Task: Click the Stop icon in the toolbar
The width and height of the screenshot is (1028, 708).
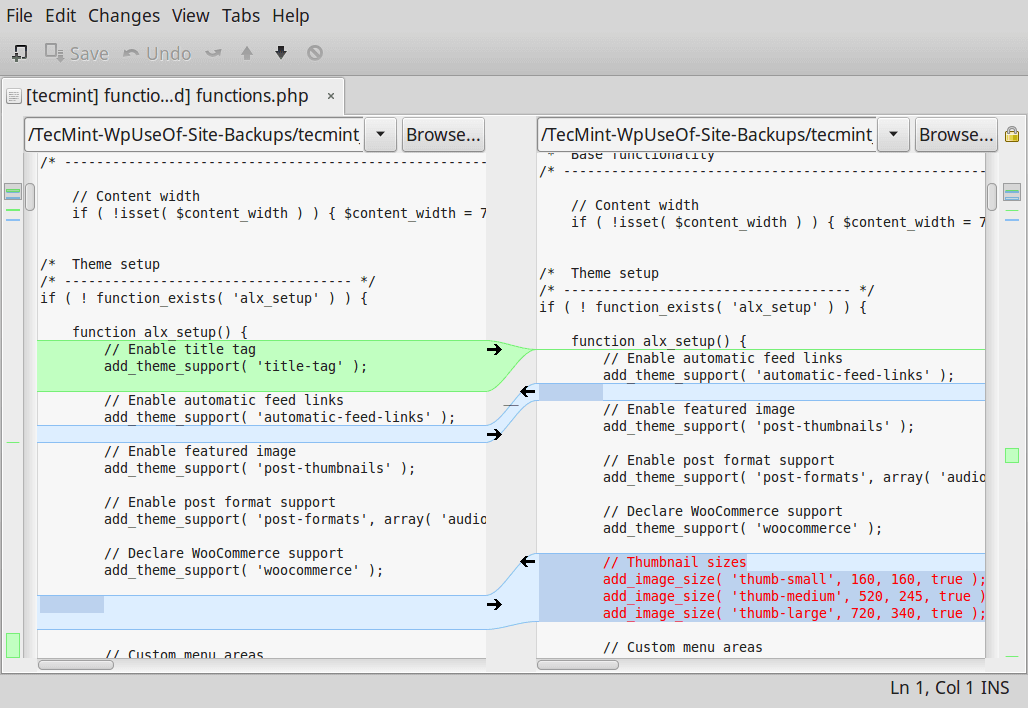Action: (x=315, y=54)
